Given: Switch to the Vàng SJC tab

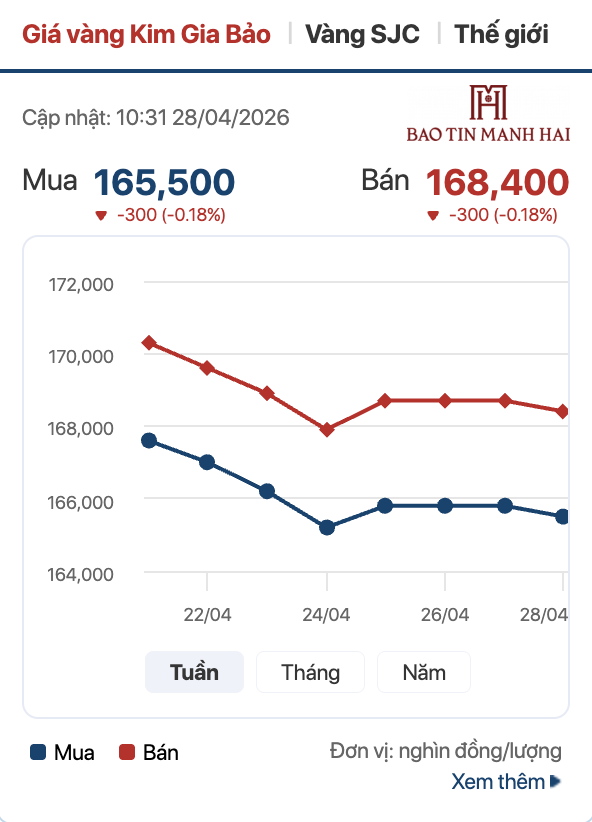Looking at the screenshot, I should point(362,33).
